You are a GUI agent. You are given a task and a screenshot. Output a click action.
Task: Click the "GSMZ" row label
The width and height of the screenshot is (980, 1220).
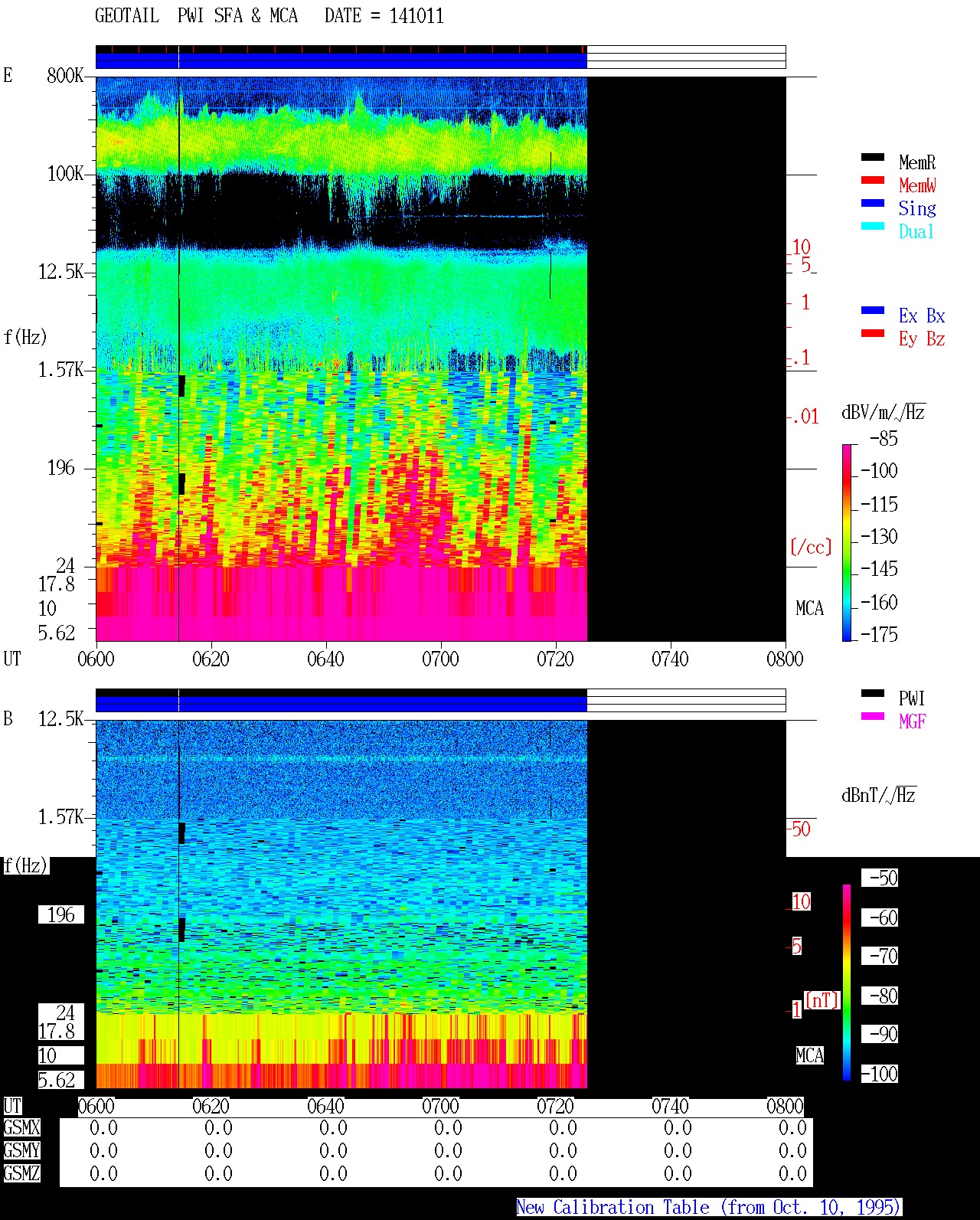[x=21, y=1173]
